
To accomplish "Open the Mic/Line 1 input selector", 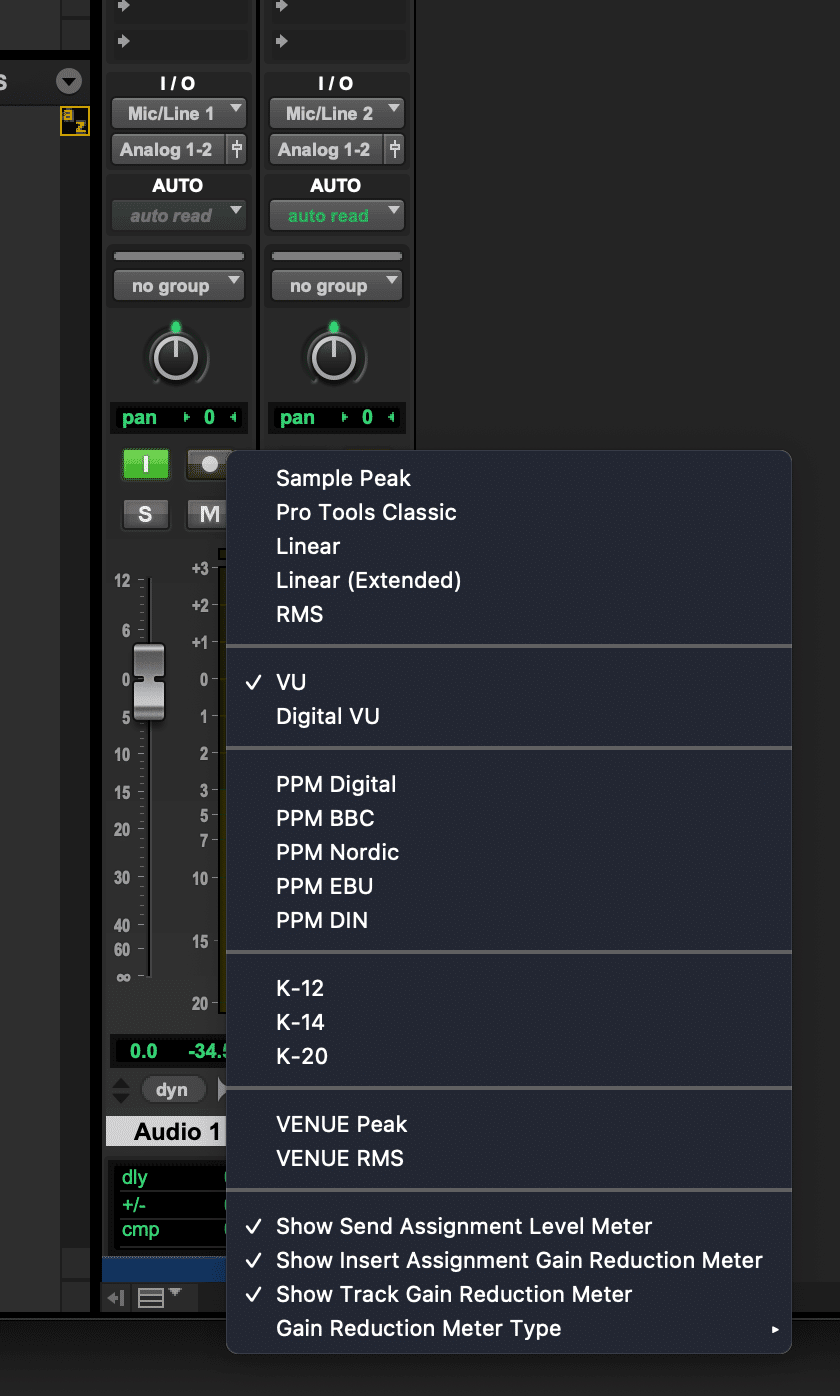I will point(178,113).
